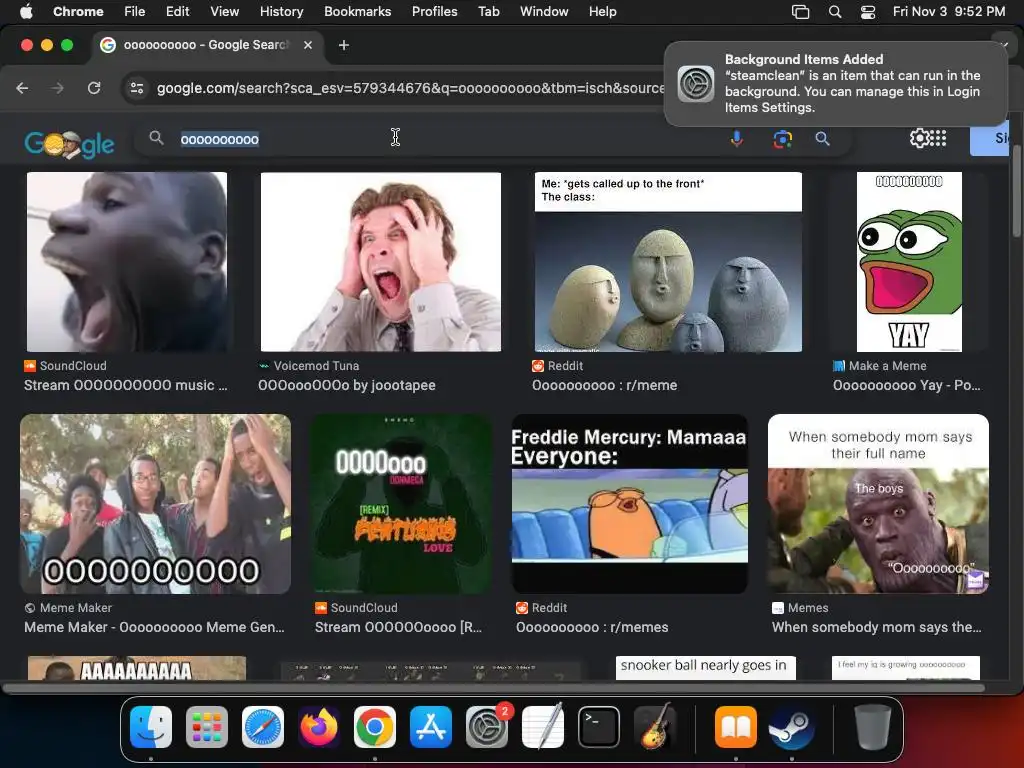Close the Google Search tab
The height and width of the screenshot is (768, 1024).
308,45
